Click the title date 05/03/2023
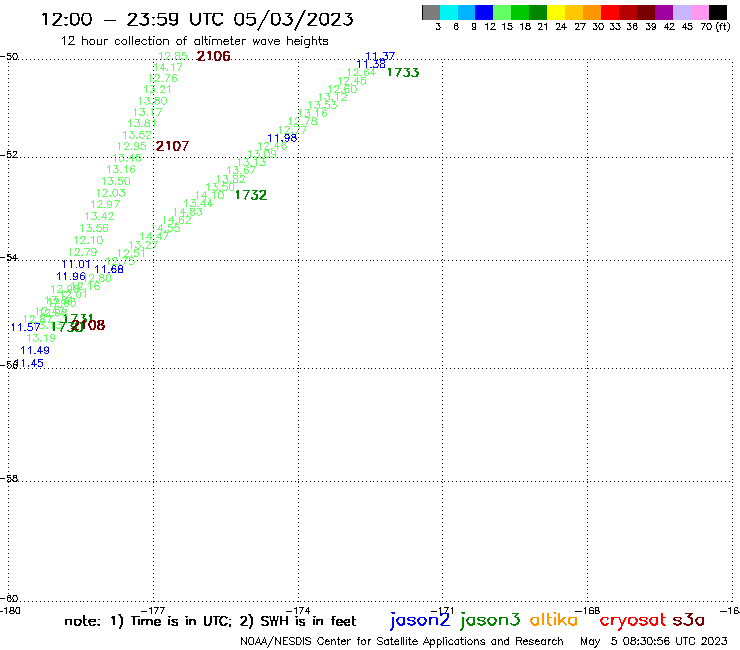 294,19
